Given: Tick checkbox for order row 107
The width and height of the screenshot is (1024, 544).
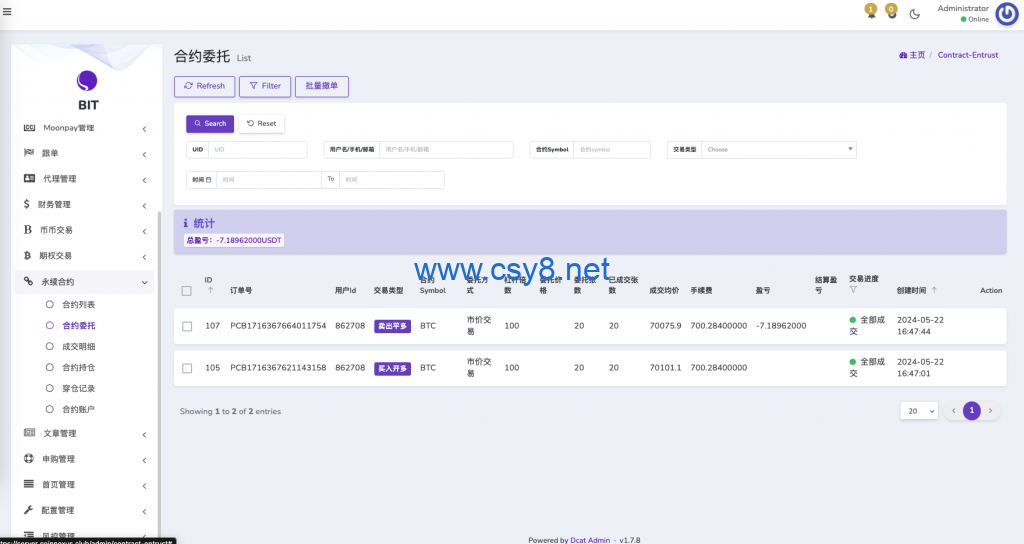Looking at the screenshot, I should pyautogui.click(x=187, y=326).
